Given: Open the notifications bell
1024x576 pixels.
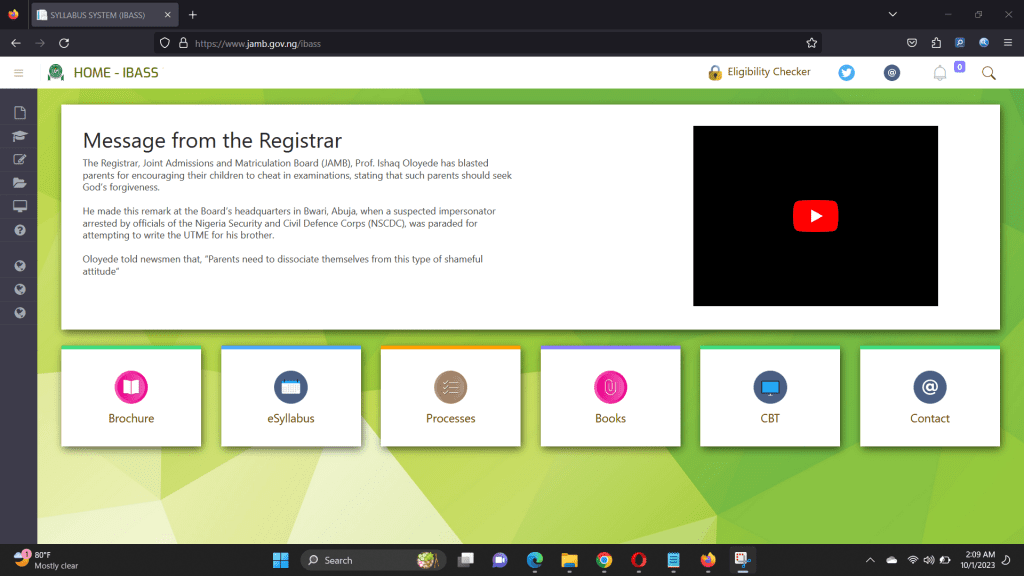Looking at the screenshot, I should click(x=940, y=73).
